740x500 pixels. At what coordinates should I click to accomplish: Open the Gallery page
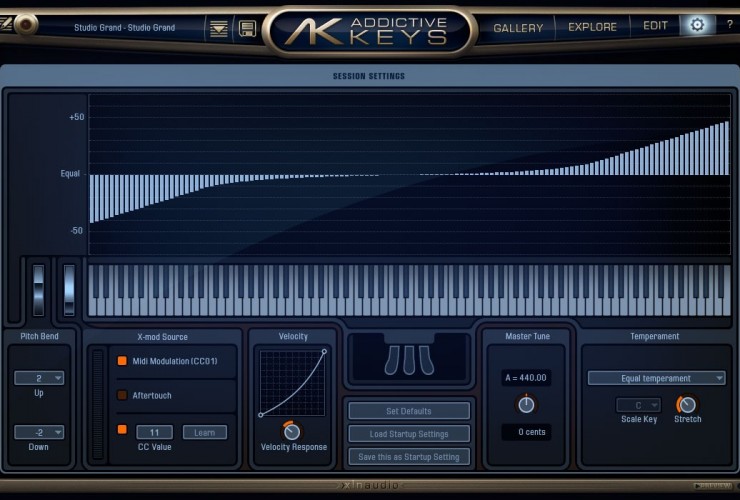518,28
